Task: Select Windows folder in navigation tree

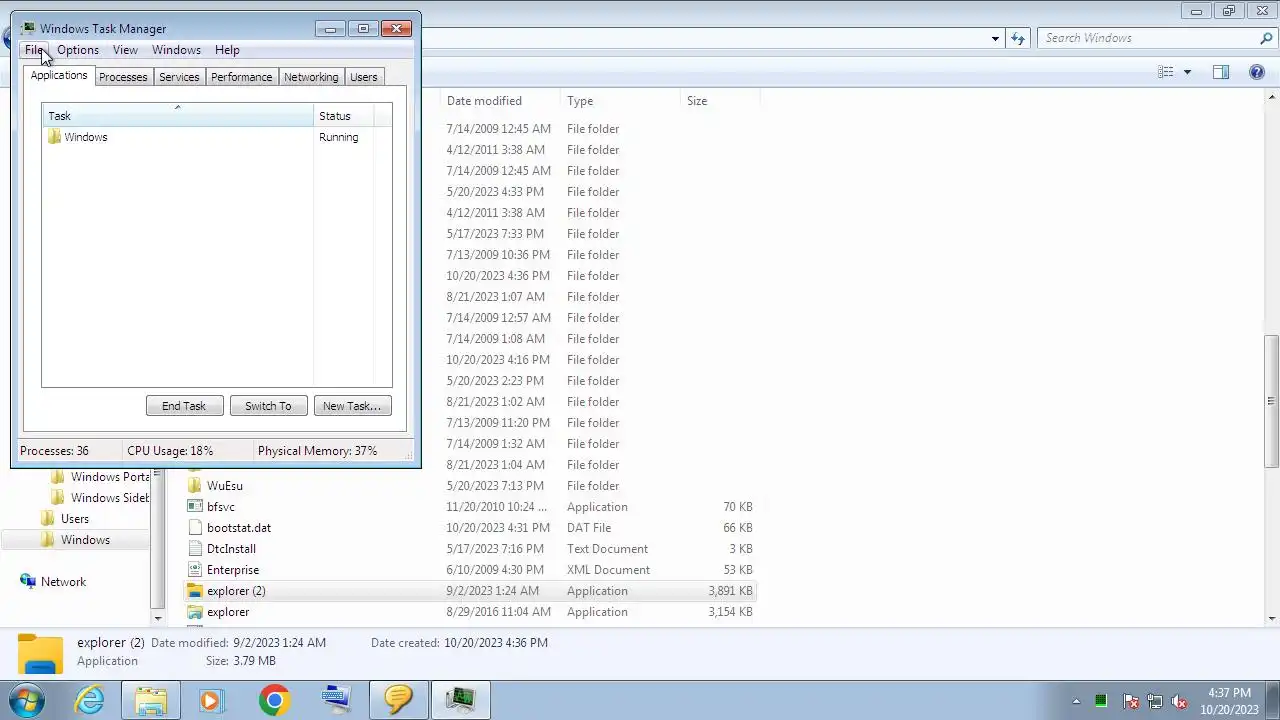Action: pos(85,540)
